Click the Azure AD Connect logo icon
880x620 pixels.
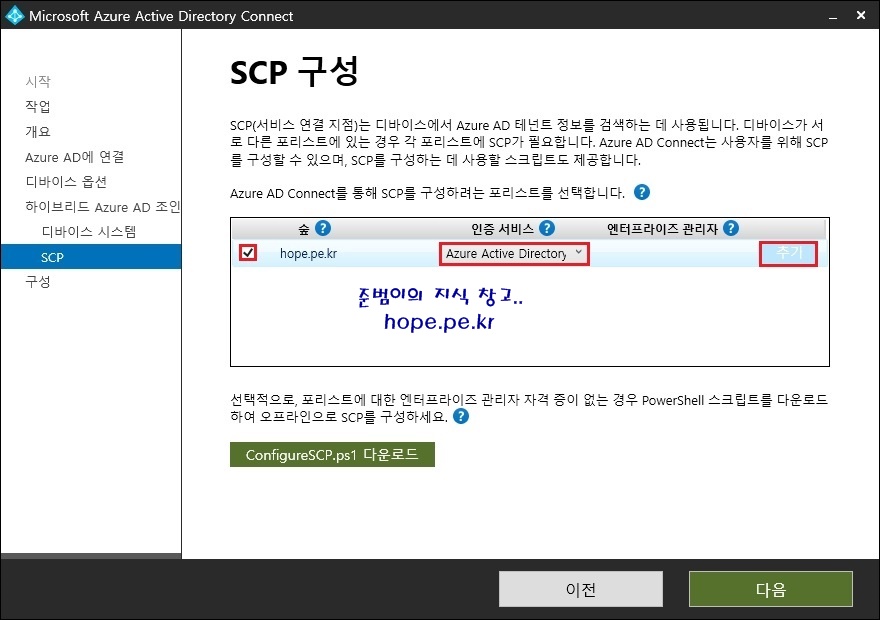13,15
